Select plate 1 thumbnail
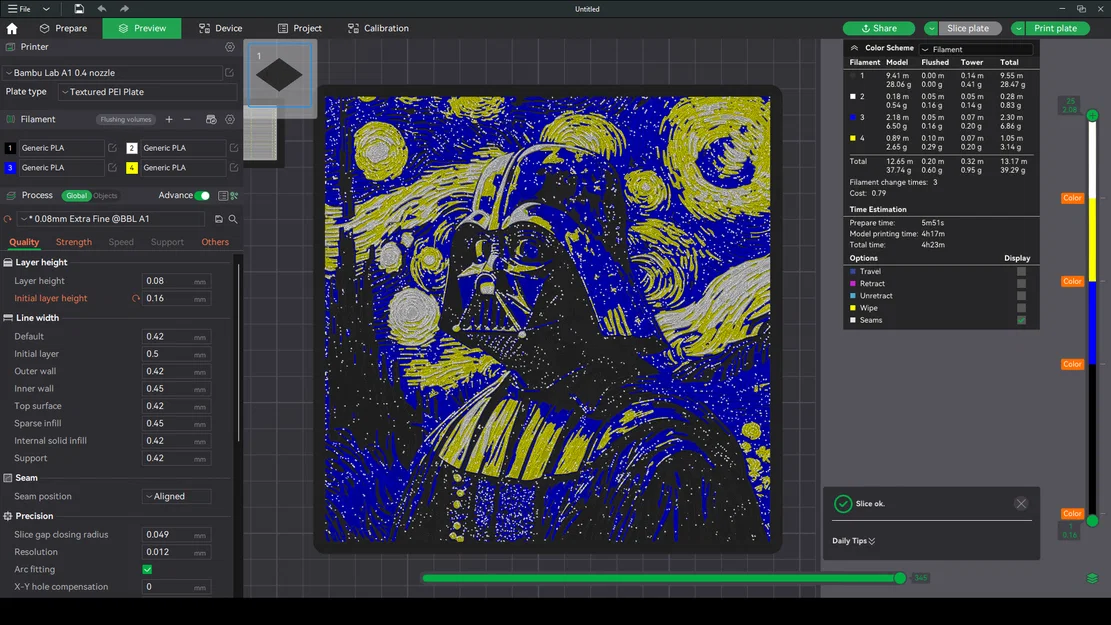Viewport: 1111px width, 625px height. pos(279,75)
